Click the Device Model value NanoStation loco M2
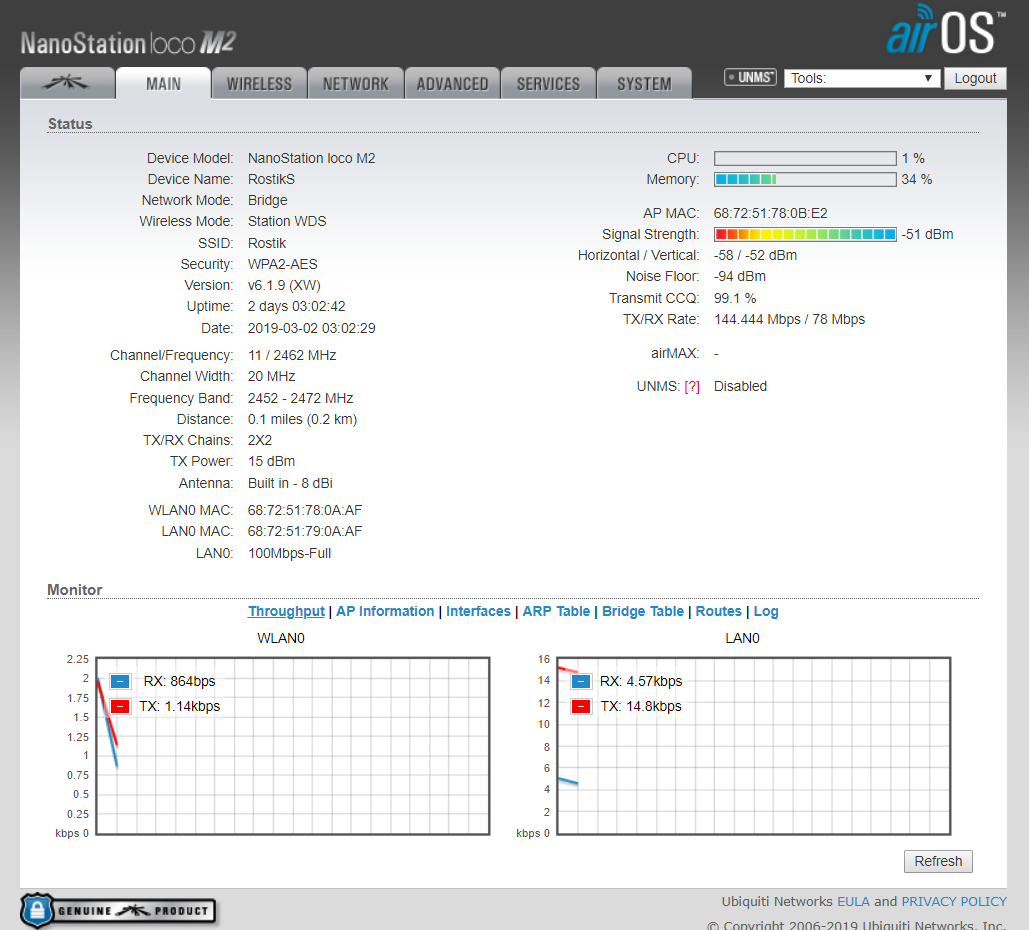Screen dimensions: 1029x930 (311, 158)
